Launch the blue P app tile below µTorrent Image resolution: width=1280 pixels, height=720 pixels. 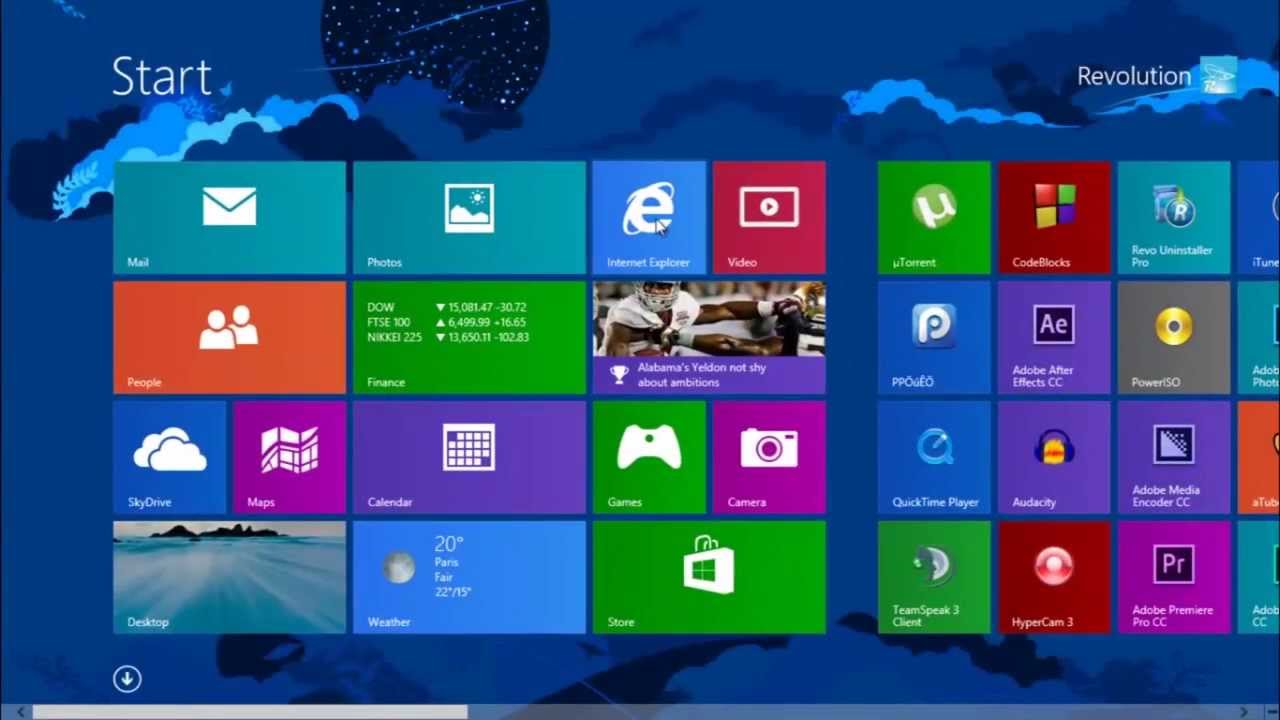click(934, 337)
